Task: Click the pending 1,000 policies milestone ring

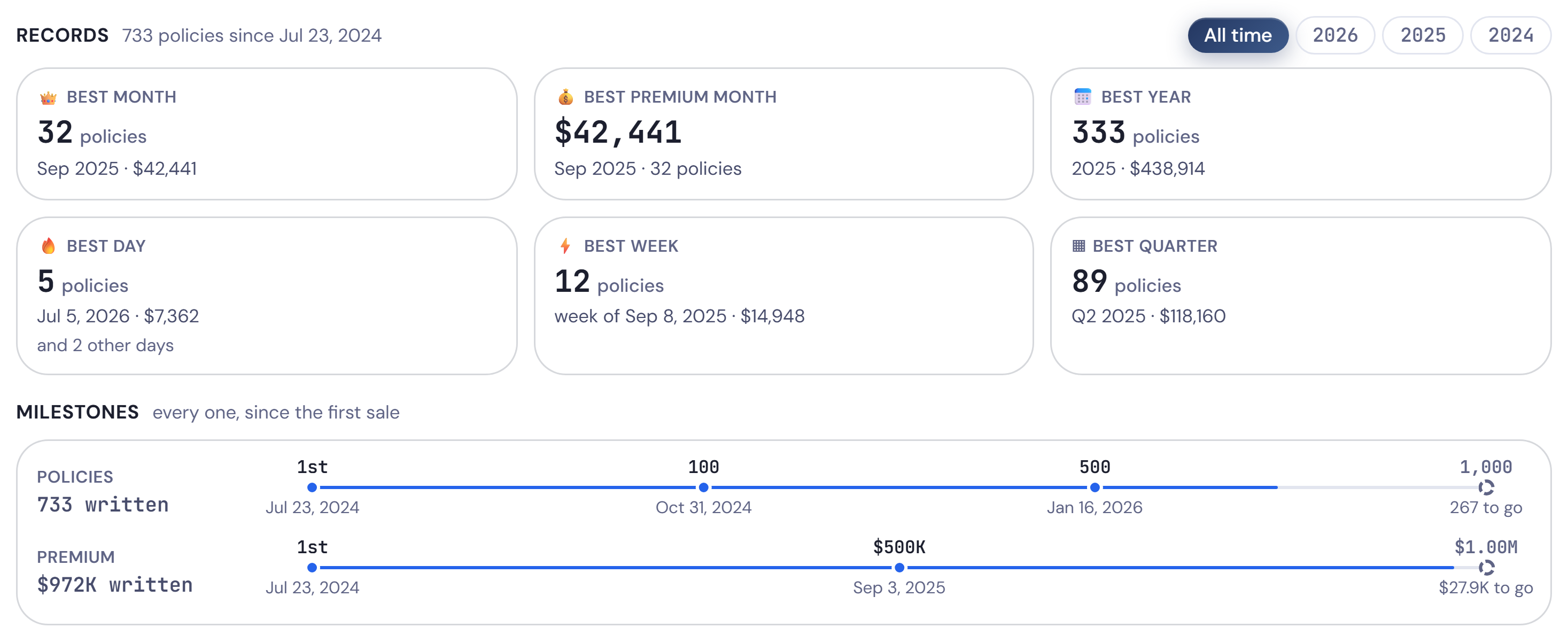Action: 1486,488
